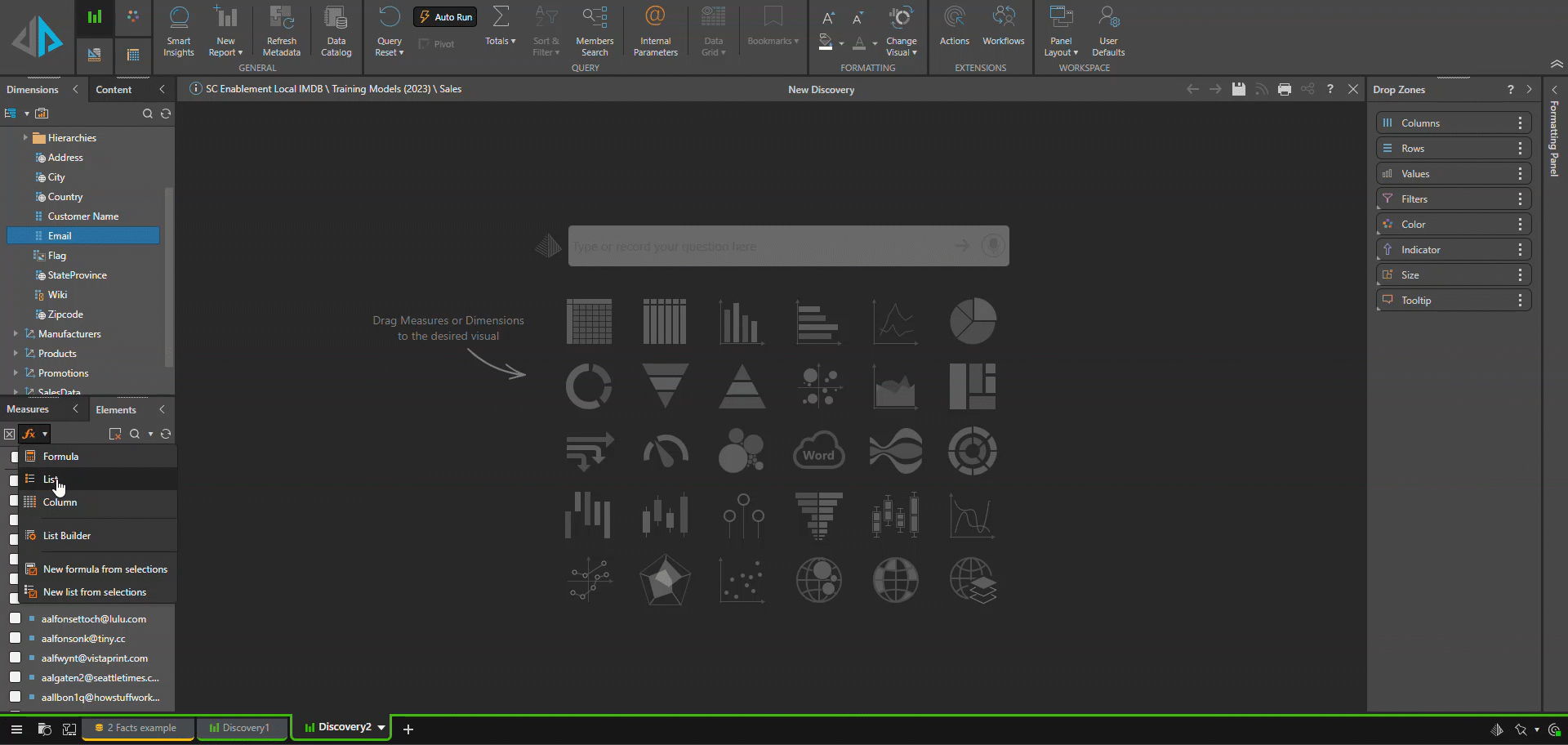Open Smart Insights

pos(178,31)
